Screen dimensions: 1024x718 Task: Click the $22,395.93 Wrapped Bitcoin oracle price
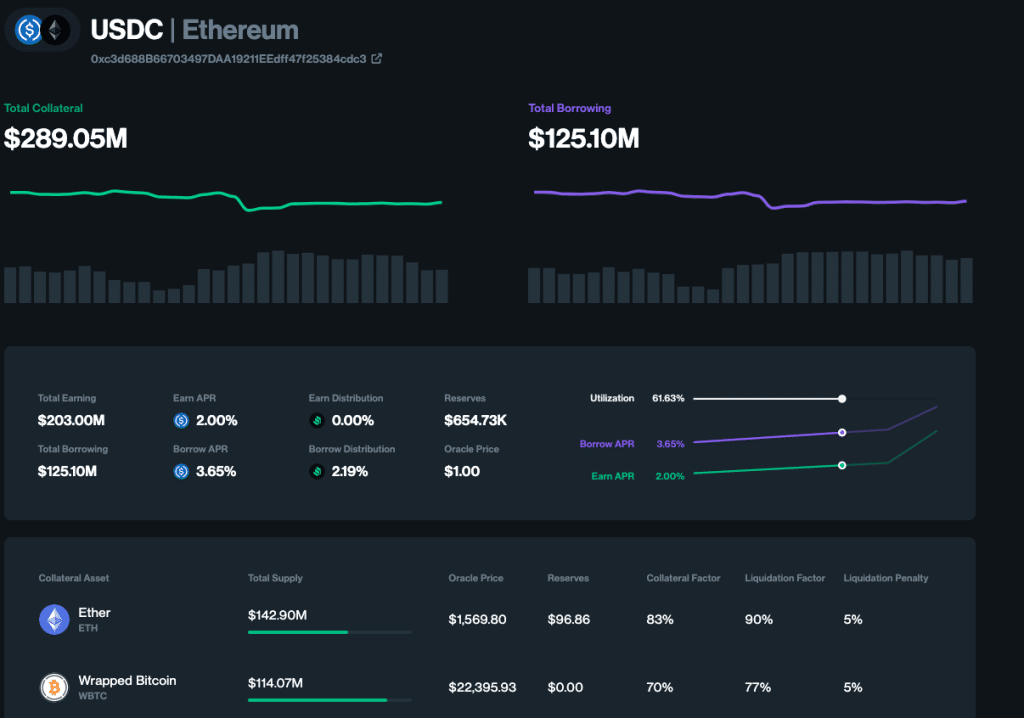coord(483,687)
